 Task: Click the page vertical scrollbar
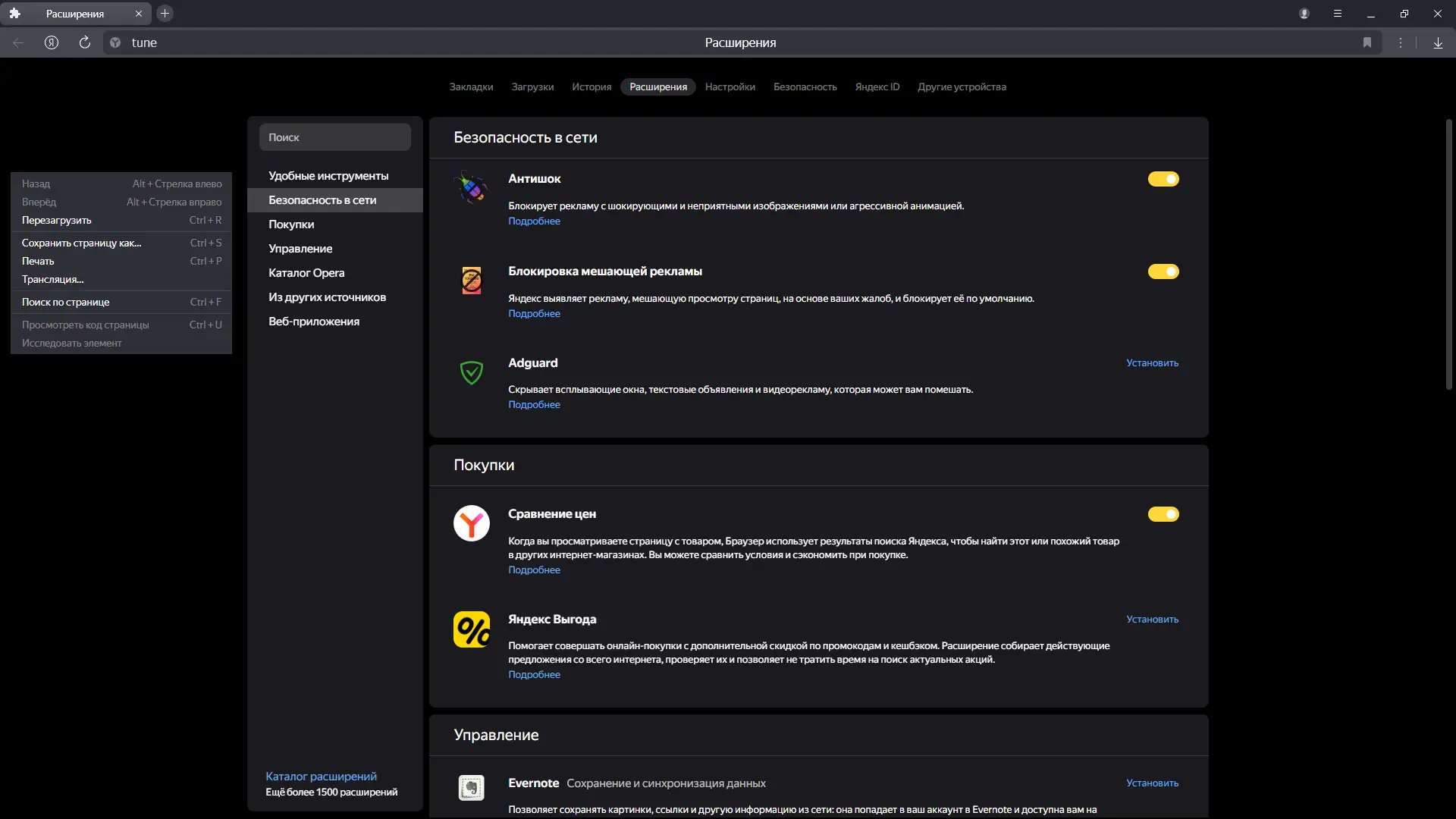pyautogui.click(x=1448, y=255)
